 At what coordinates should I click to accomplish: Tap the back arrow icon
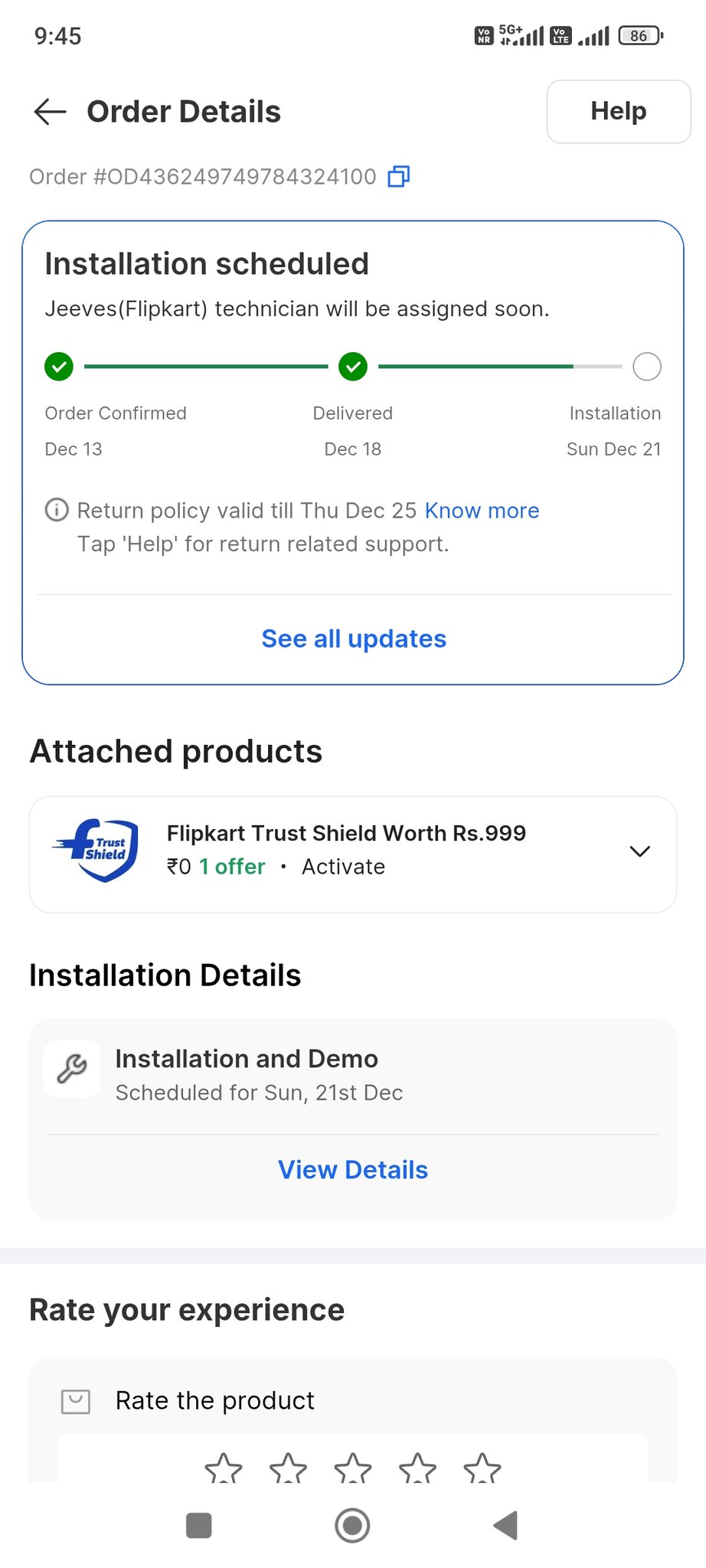click(51, 112)
